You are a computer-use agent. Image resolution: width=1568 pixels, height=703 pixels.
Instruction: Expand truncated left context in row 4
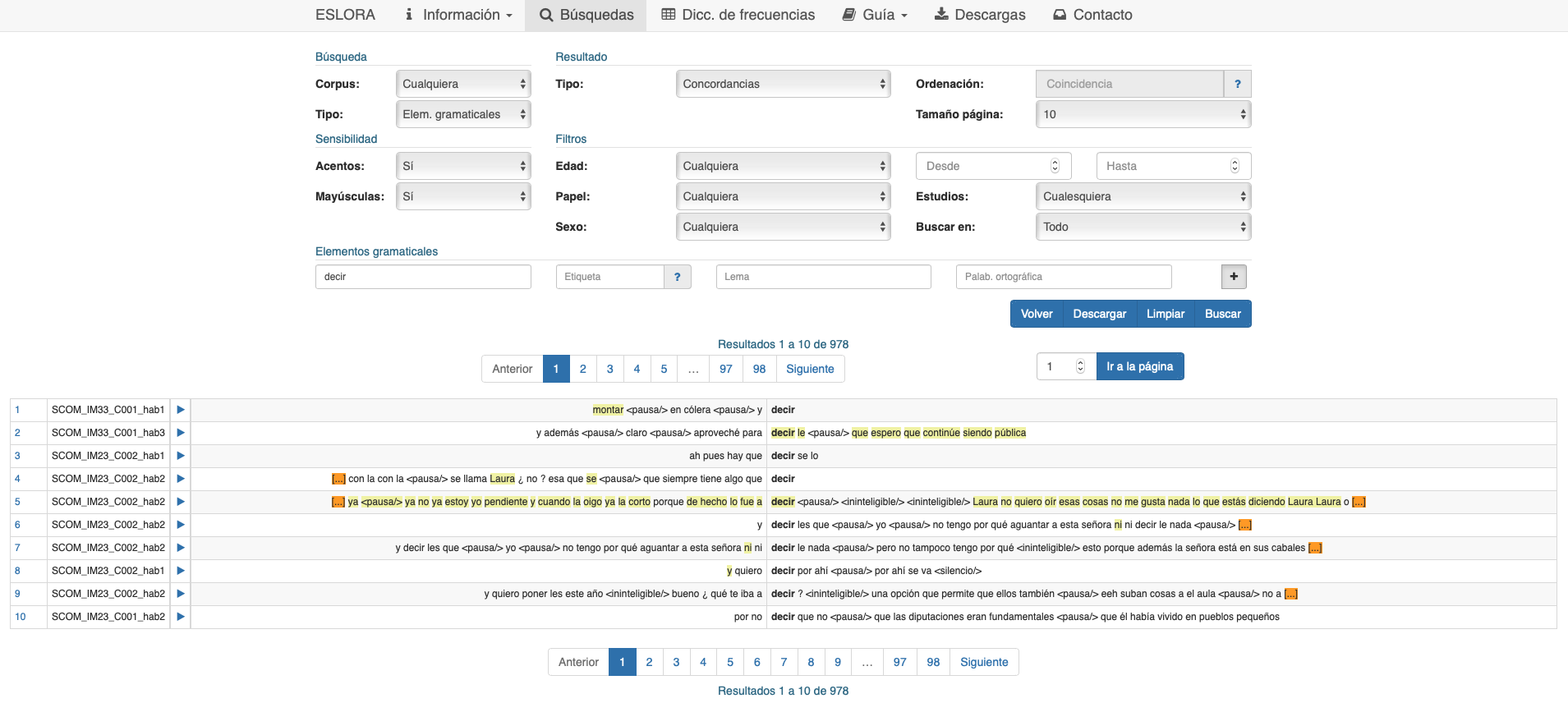[x=338, y=479]
